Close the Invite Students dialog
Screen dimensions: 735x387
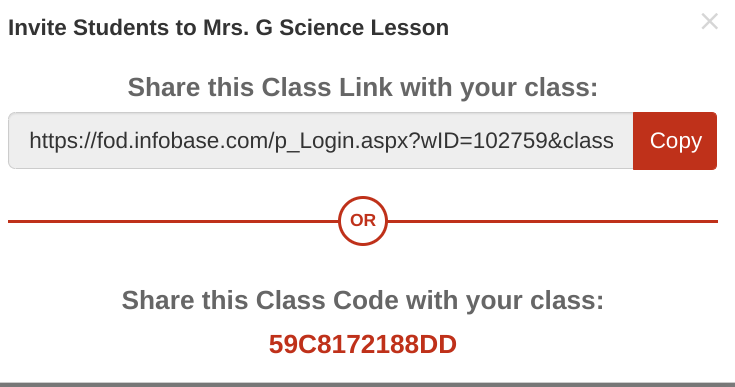pos(710,22)
